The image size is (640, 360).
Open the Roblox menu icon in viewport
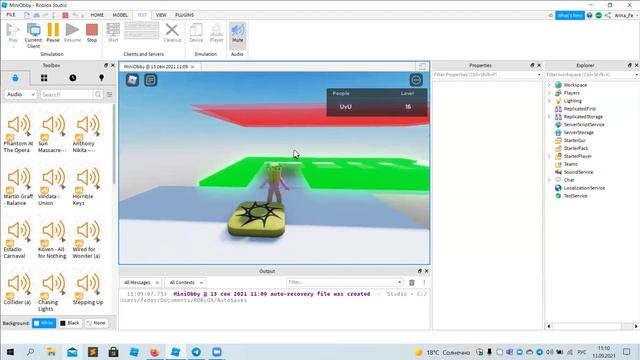132,80
